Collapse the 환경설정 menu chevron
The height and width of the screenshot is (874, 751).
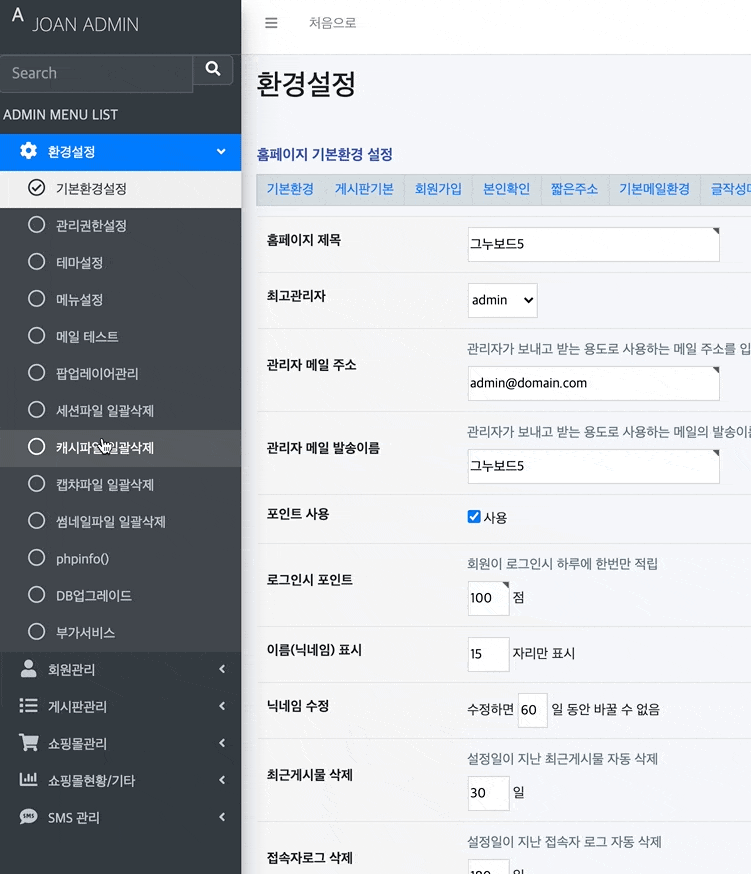point(221,152)
